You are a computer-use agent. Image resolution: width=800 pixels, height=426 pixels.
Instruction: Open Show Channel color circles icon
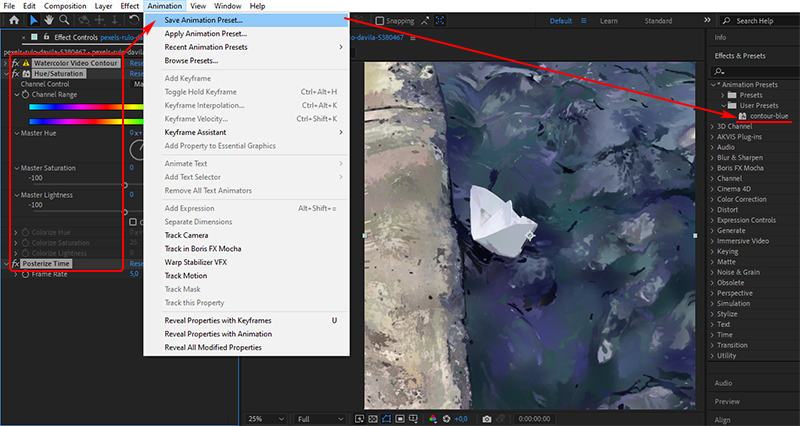point(433,419)
